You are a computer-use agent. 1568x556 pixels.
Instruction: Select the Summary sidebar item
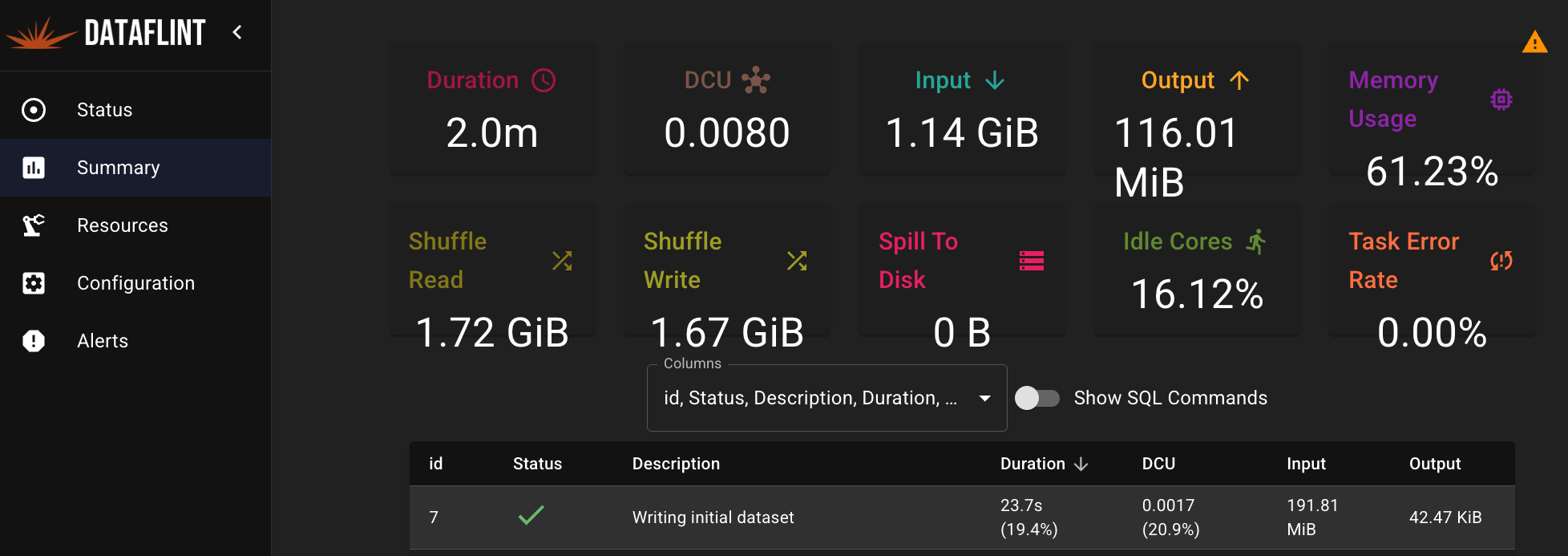[x=118, y=168]
